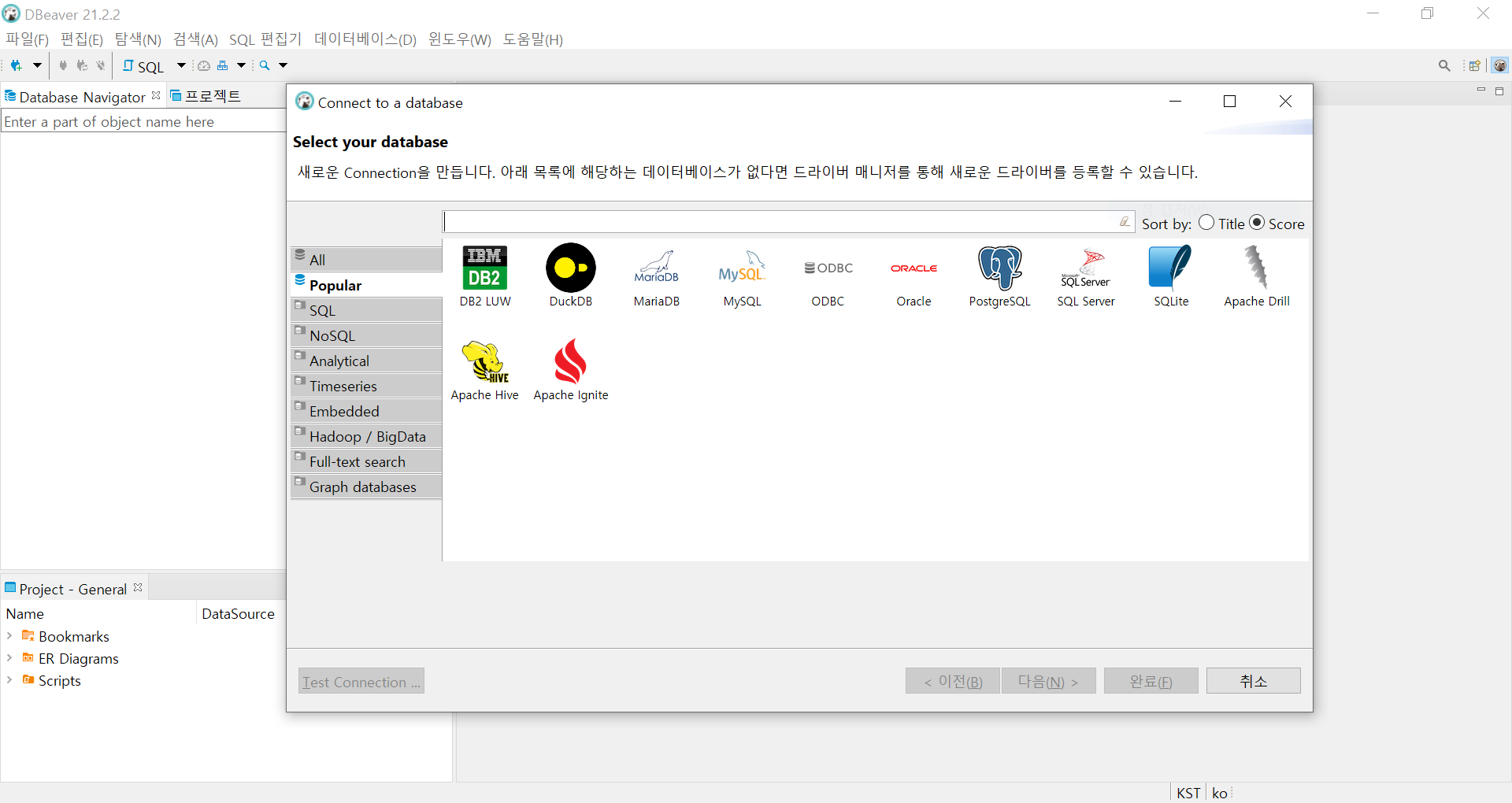This screenshot has height=803, width=1512.
Task: Select the PostgreSQL elephant icon
Action: point(1000,268)
